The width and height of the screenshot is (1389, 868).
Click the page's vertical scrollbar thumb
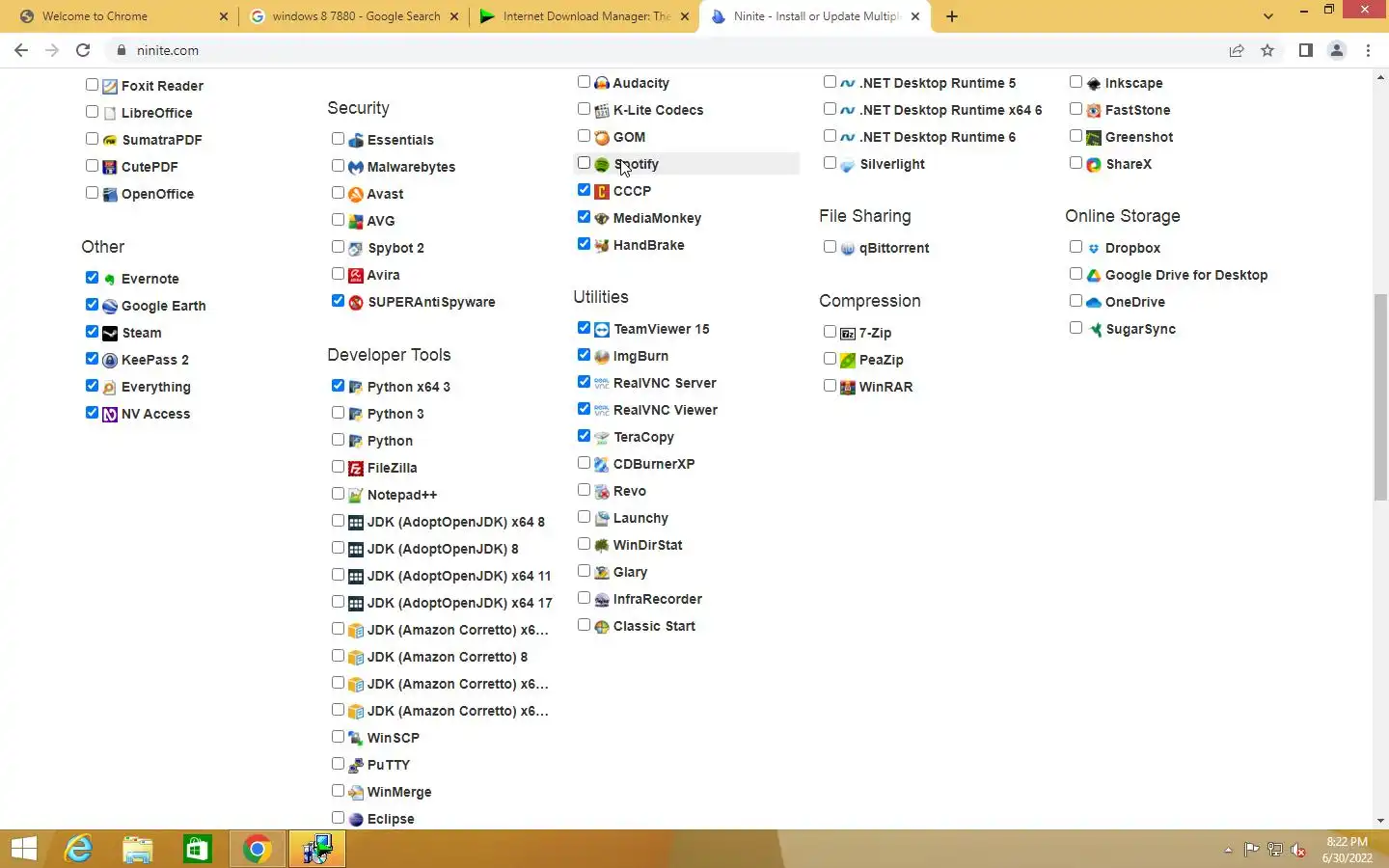tap(1380, 397)
